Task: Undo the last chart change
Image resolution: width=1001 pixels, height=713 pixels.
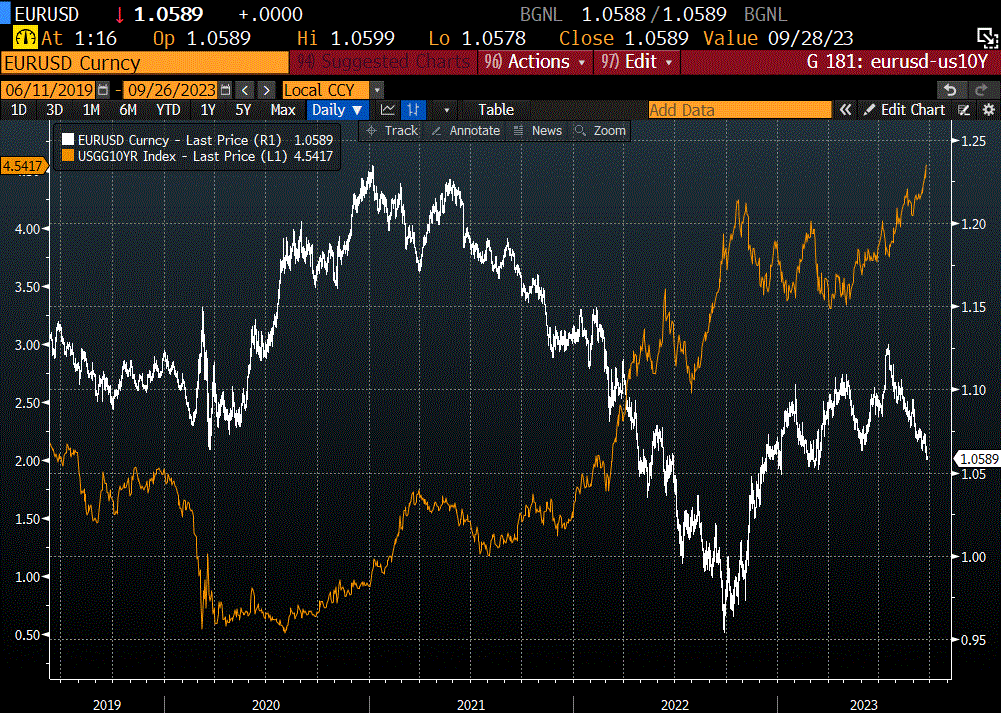Action: coord(949,90)
